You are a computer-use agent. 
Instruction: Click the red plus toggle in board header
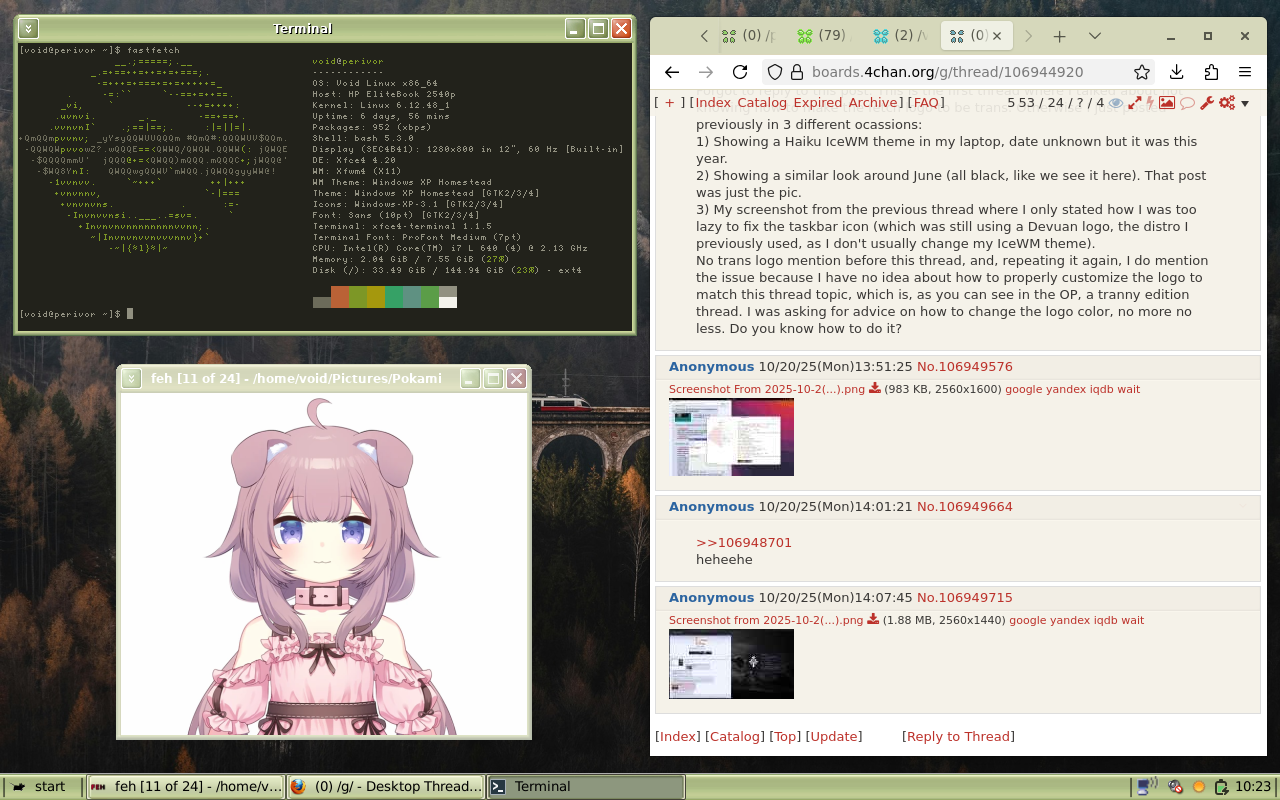tap(670, 103)
